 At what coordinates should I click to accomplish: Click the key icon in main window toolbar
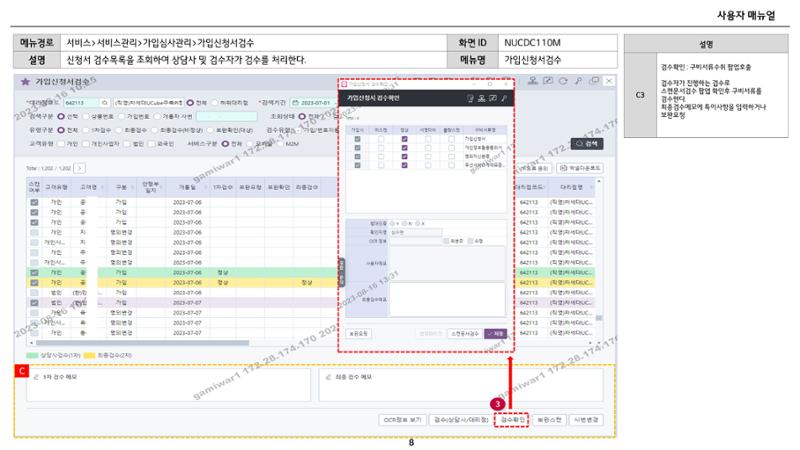click(x=579, y=81)
